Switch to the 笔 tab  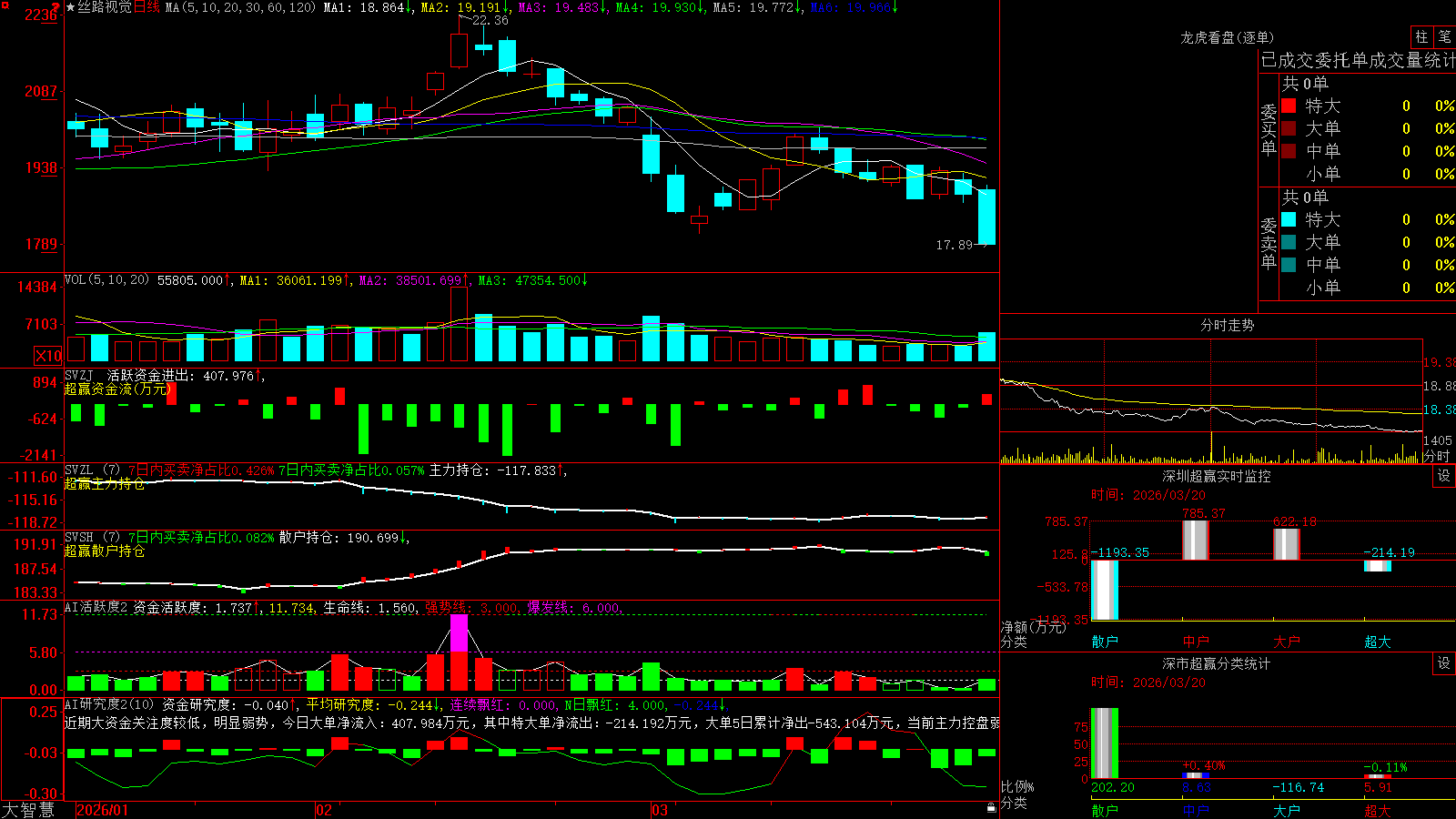point(1444,36)
